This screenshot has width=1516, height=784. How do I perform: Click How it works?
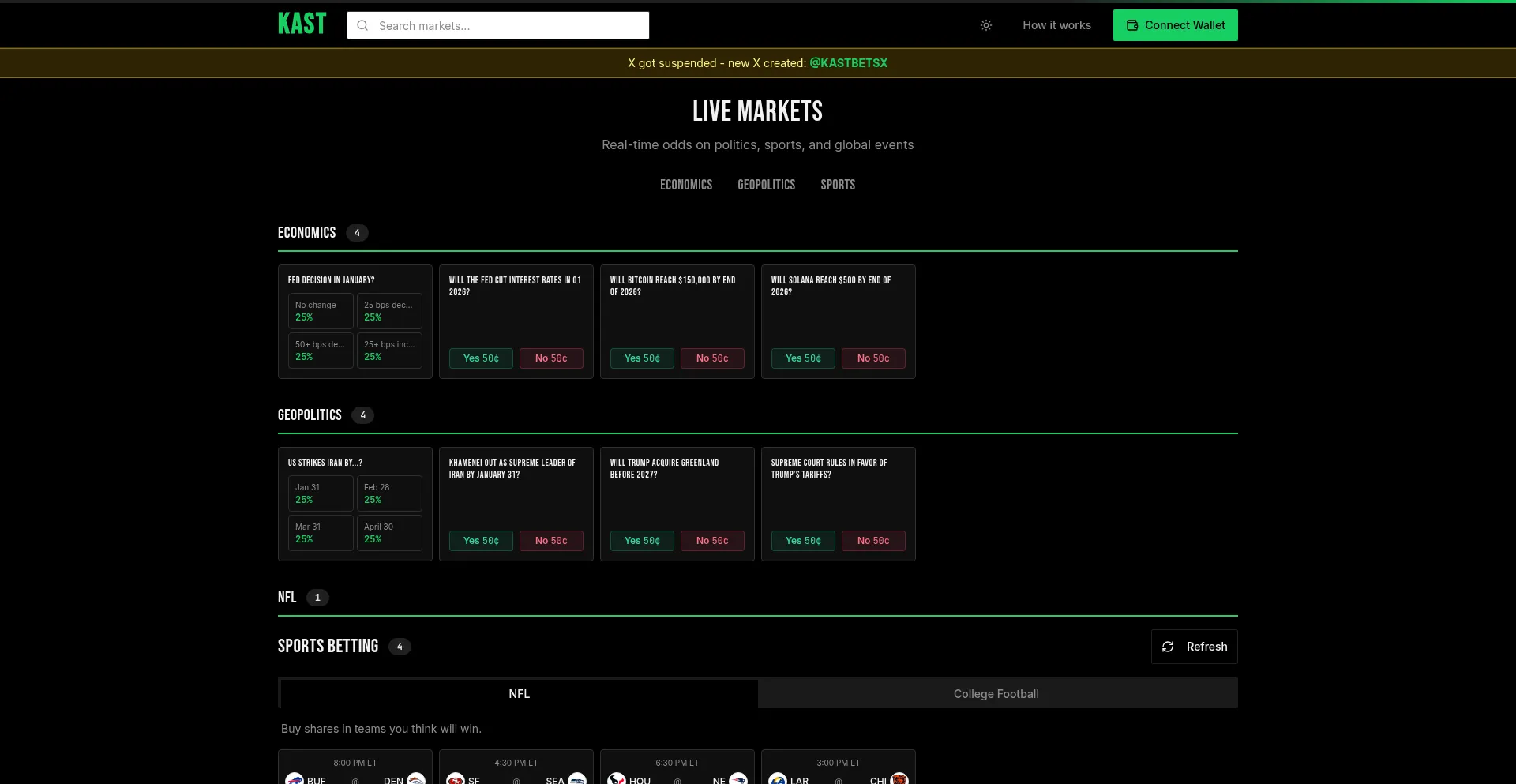click(1056, 25)
